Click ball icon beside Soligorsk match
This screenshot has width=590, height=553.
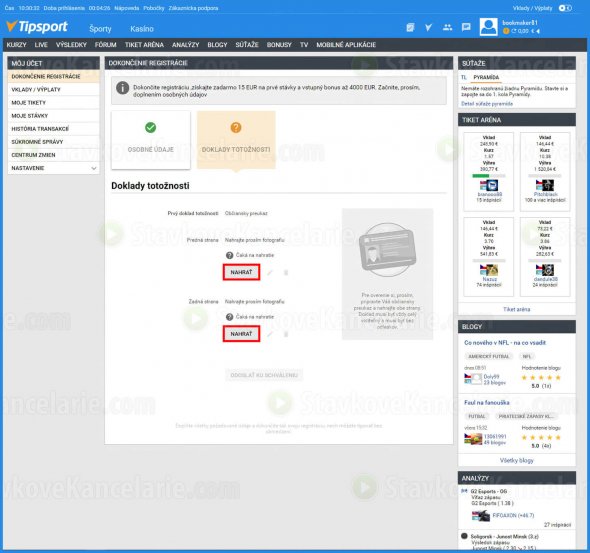pos(464,536)
